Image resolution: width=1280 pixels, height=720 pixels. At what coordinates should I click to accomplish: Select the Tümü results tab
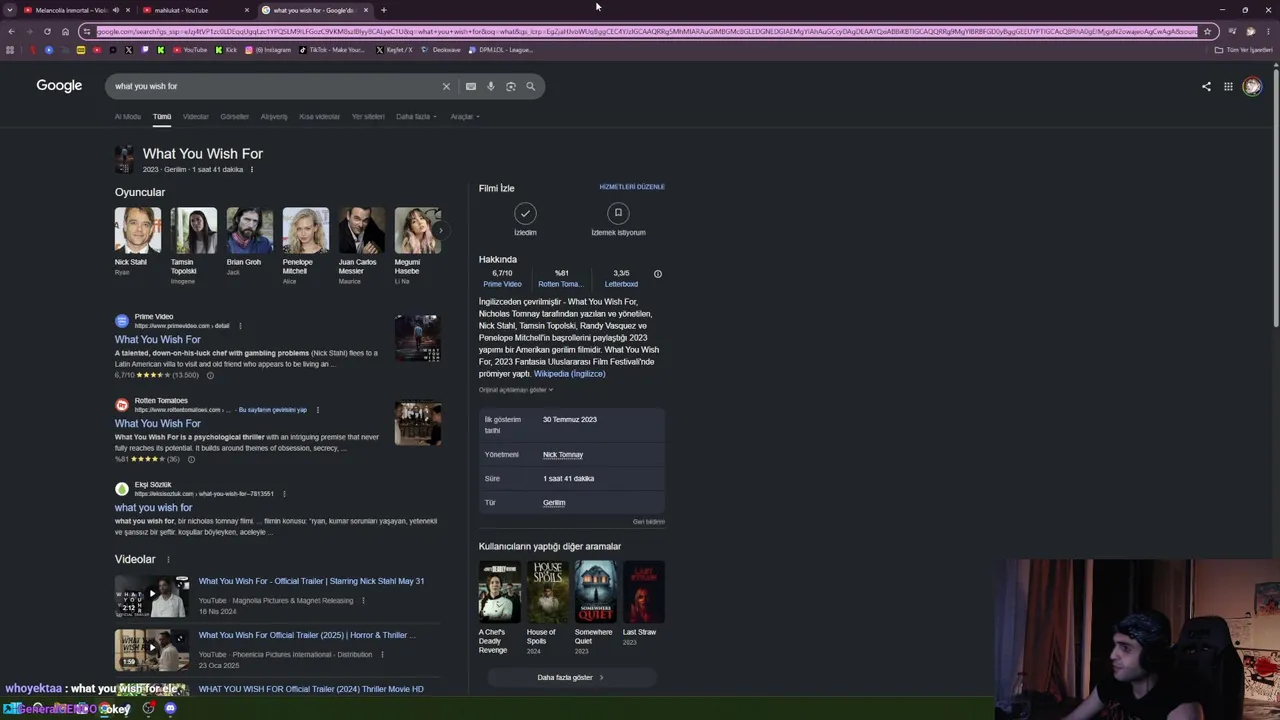point(162,117)
